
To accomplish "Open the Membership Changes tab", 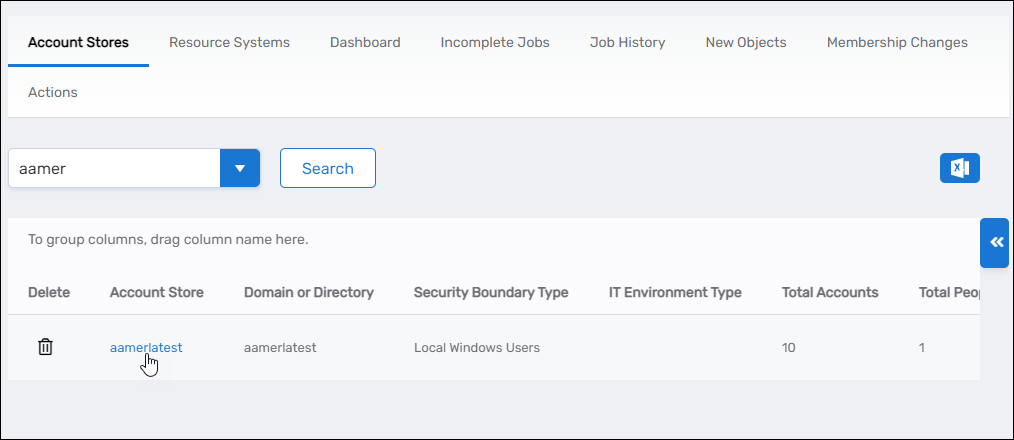I will click(x=897, y=42).
